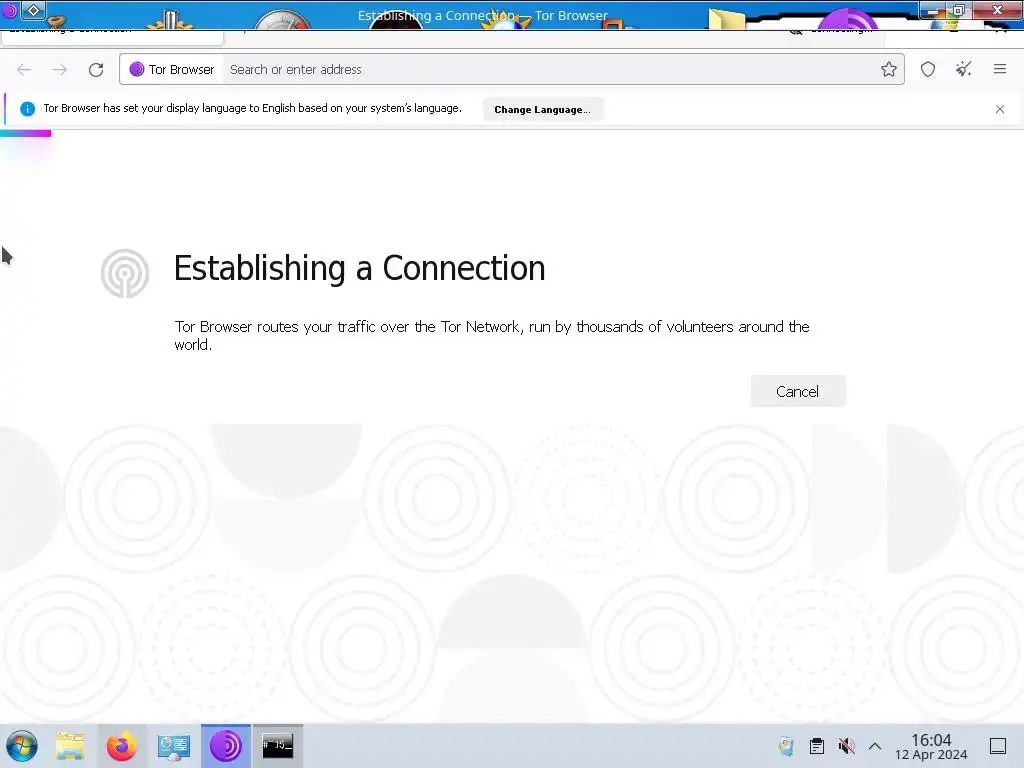Click the onion connection status icon
The height and width of the screenshot is (768, 1024).
tap(125, 273)
